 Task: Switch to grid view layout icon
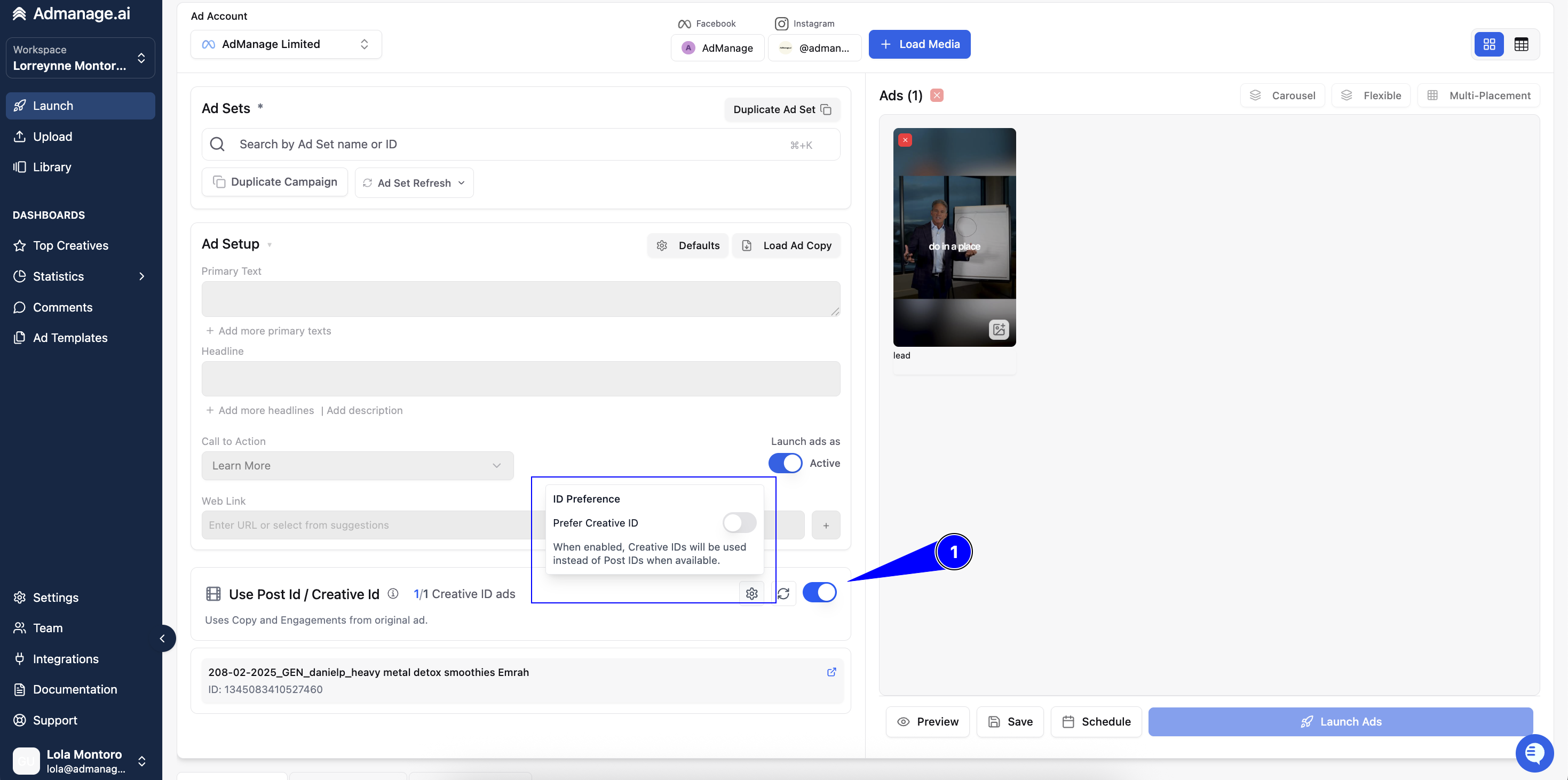pos(1489,44)
